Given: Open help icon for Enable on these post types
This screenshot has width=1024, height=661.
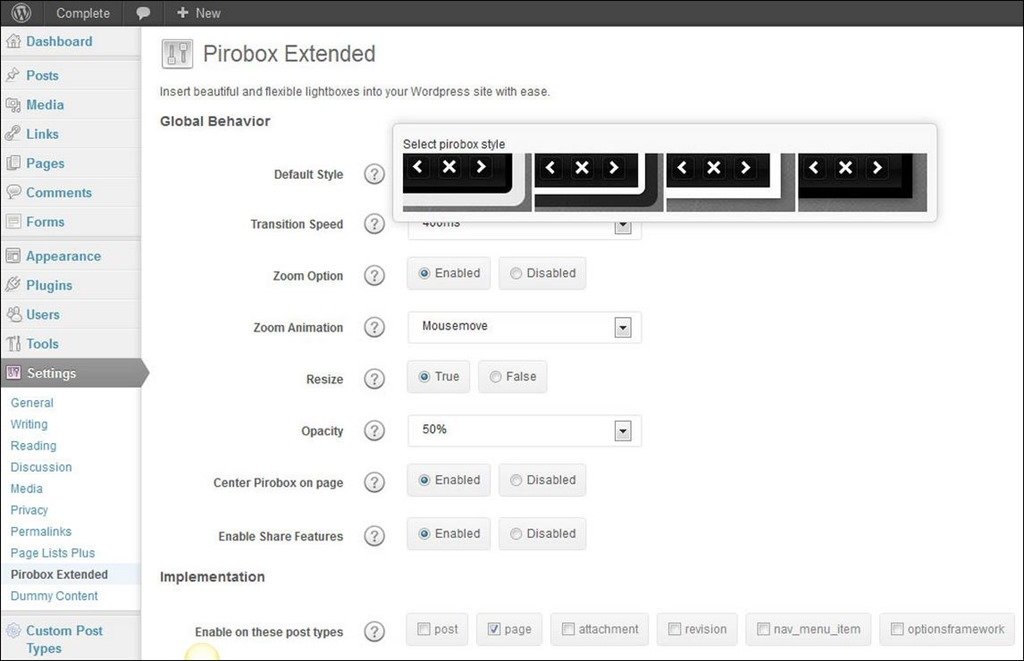Looking at the screenshot, I should (x=374, y=632).
